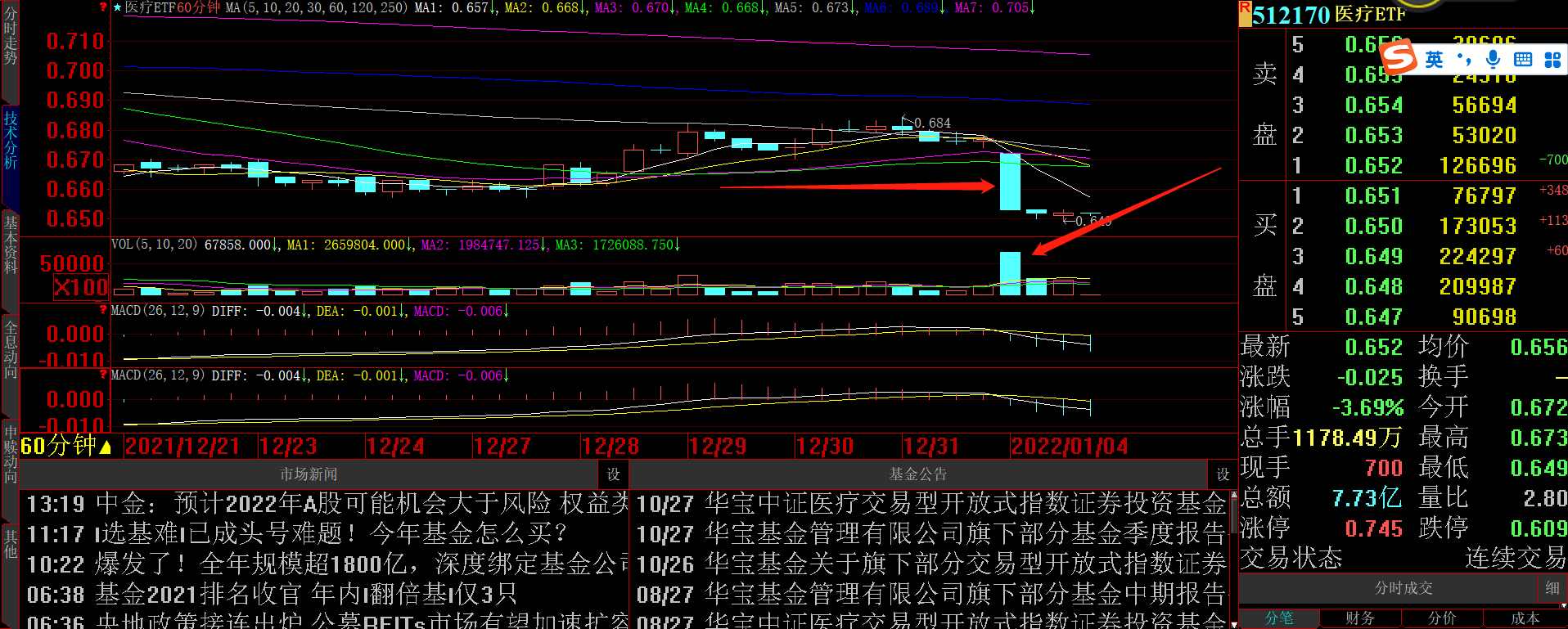Click the ? icon beside second MACD panel
Viewport: 1568px width, 629px height.
(103, 375)
